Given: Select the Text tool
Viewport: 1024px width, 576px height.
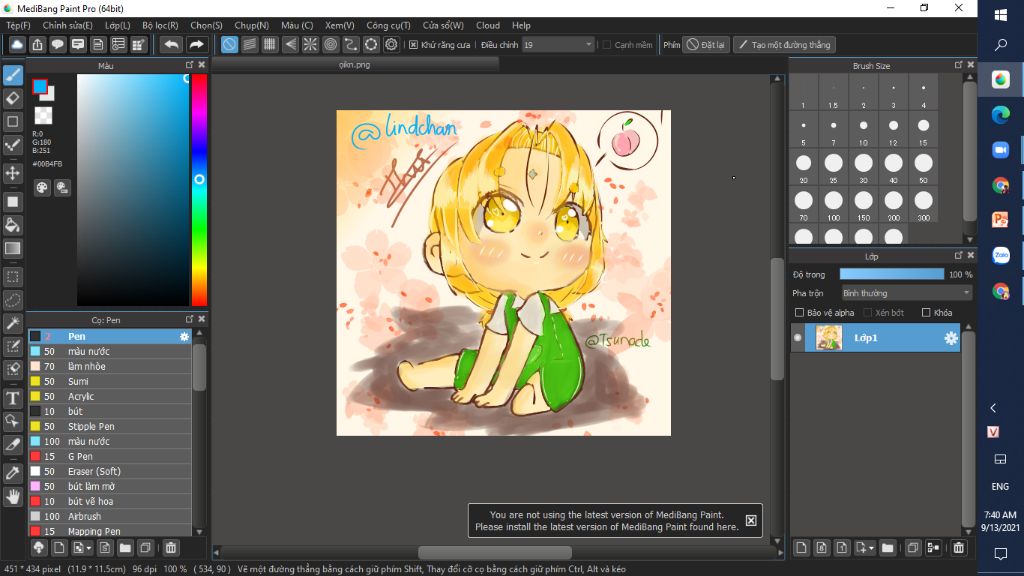Looking at the screenshot, I should click(12, 398).
